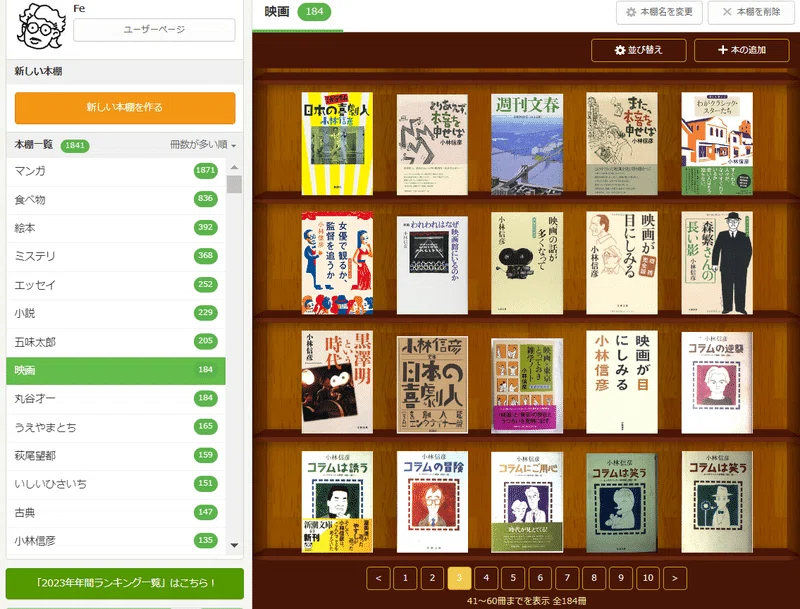Viewport: 800px width, 609px height.
Task: Go to page 7
Action: 567,578
